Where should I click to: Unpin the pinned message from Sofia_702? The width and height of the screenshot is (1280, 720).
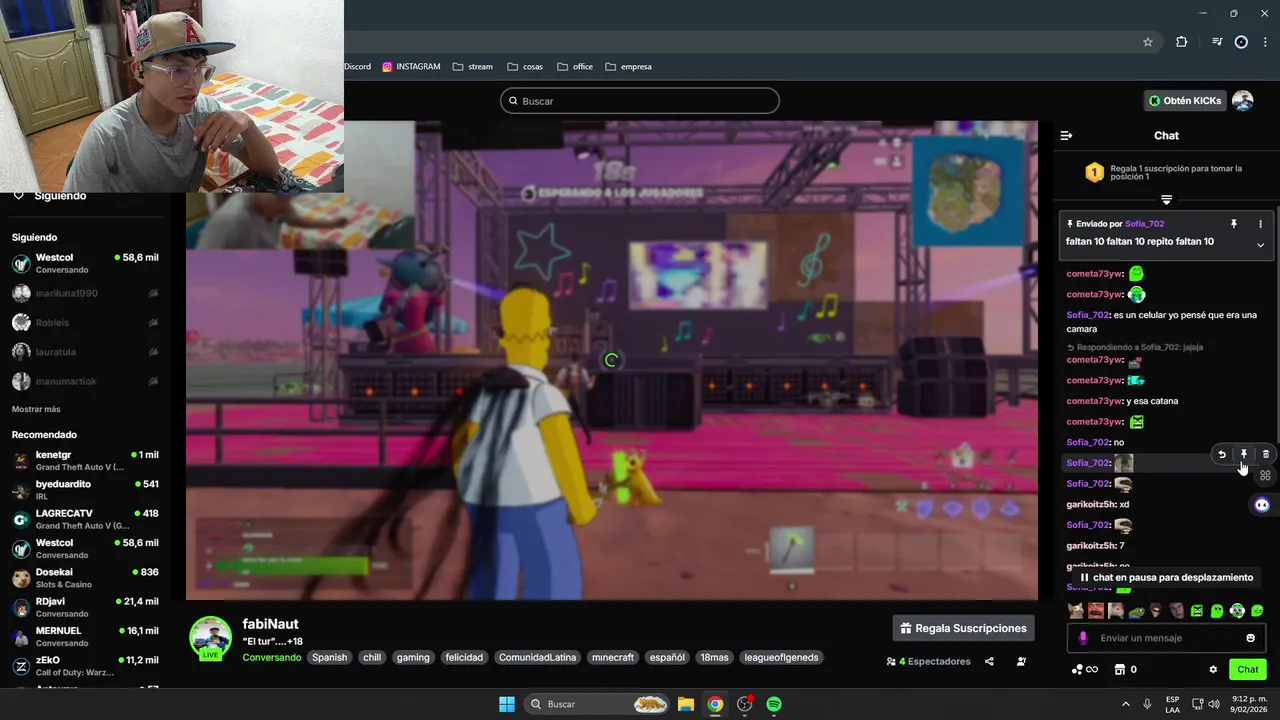1234,224
